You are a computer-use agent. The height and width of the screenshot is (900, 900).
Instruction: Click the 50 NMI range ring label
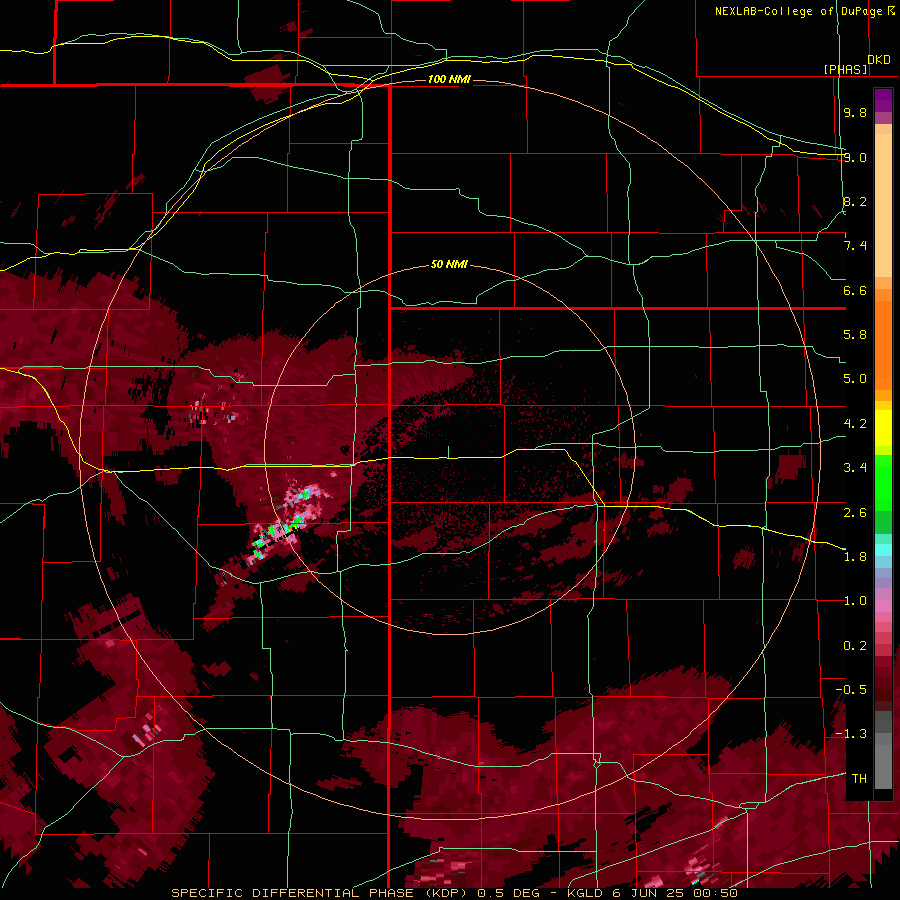[449, 264]
